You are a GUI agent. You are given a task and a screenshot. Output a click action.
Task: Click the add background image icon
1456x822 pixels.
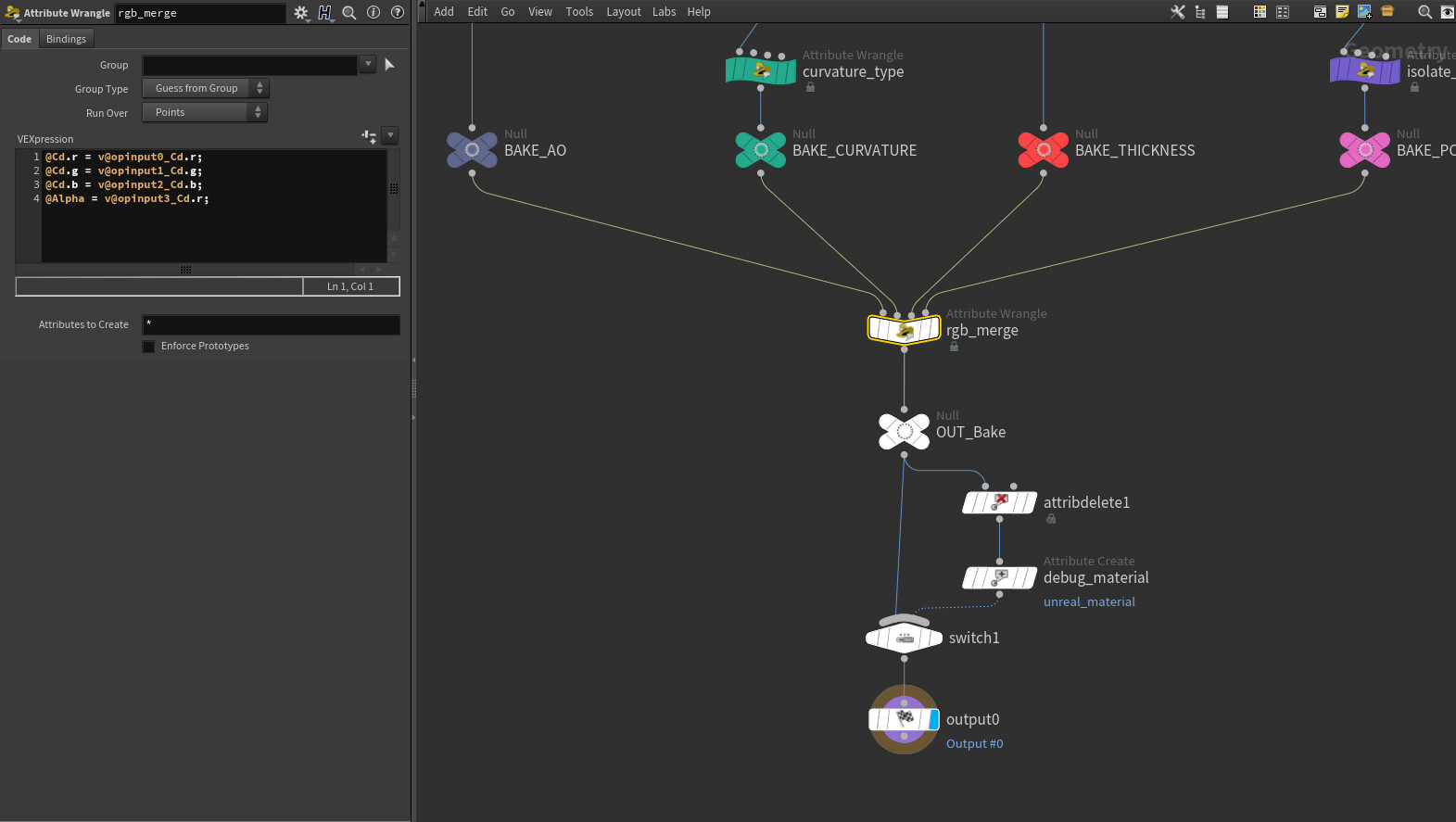pyautogui.click(x=1364, y=12)
